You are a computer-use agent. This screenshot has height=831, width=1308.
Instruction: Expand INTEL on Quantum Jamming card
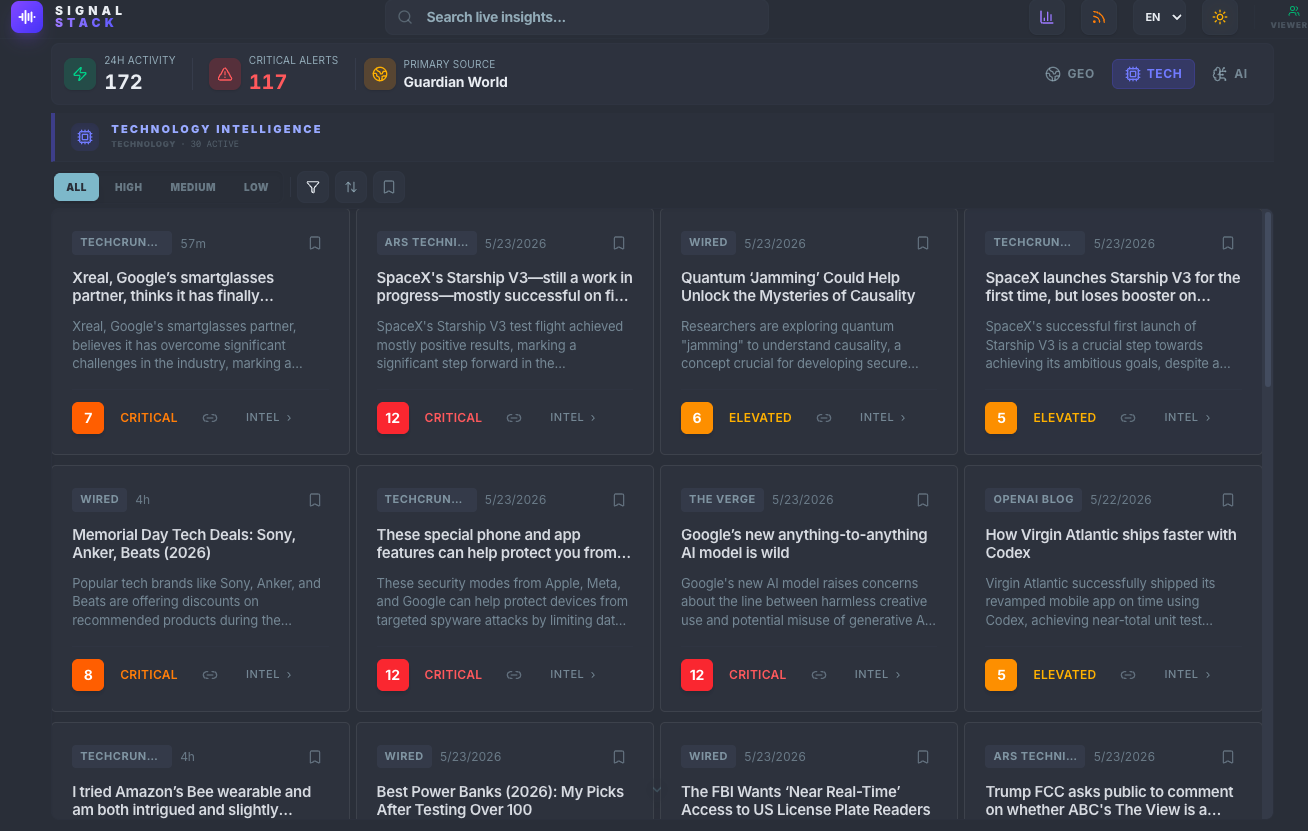[883, 418]
